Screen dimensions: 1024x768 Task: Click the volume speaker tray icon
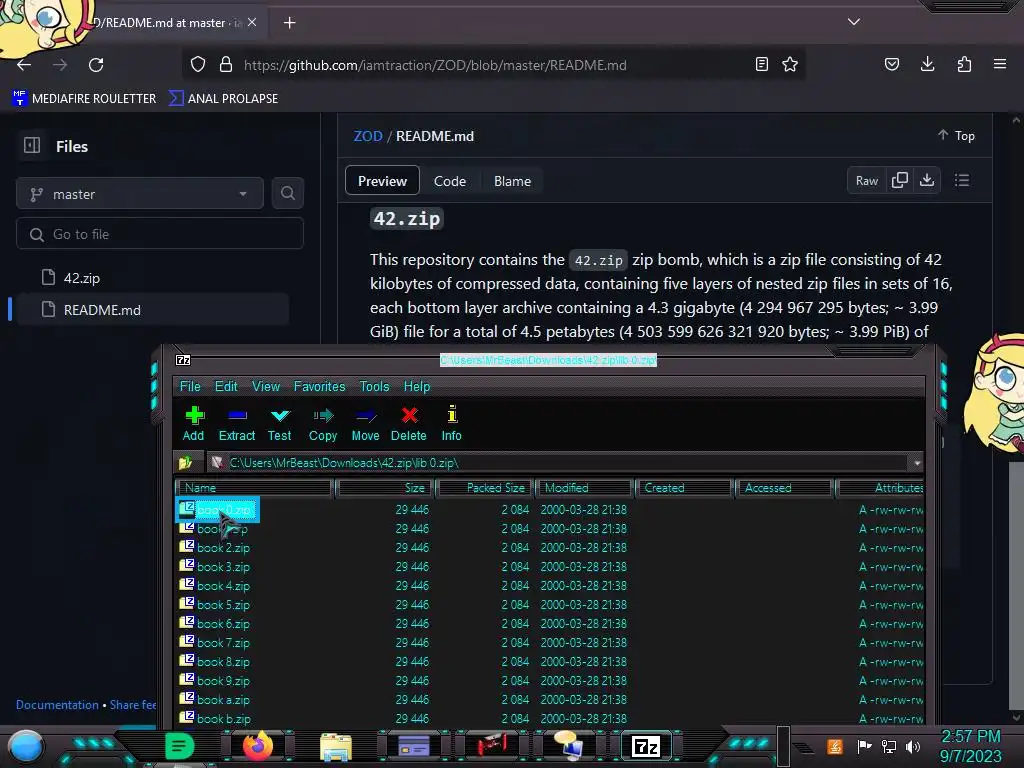coord(913,746)
